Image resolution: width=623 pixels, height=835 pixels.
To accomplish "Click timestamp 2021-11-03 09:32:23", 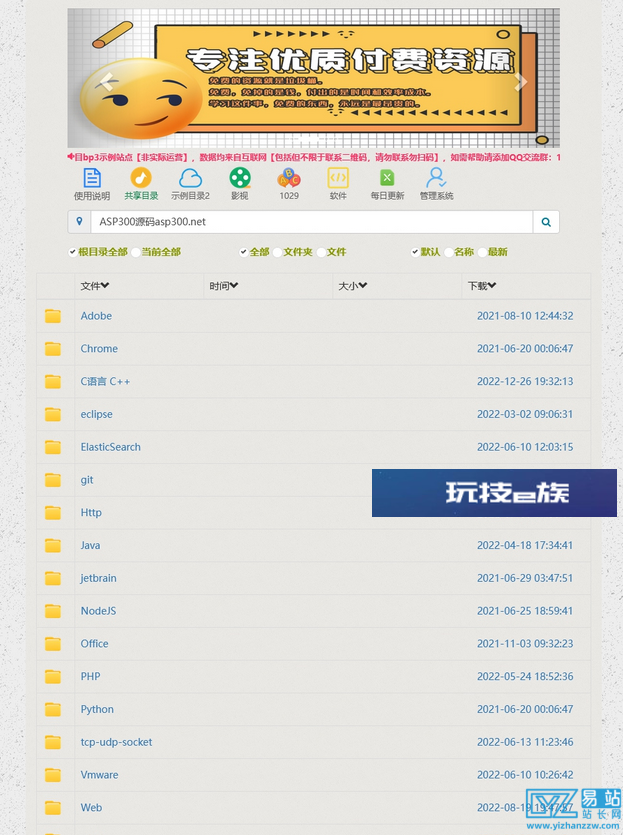I will 525,644.
